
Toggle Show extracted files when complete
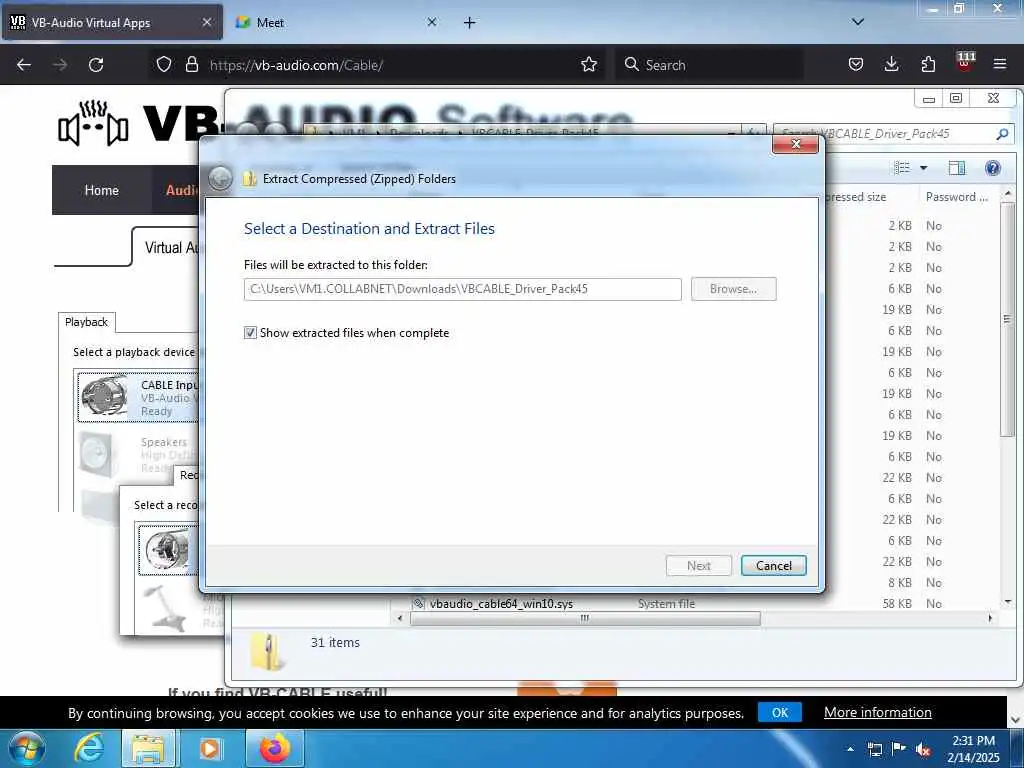click(250, 332)
